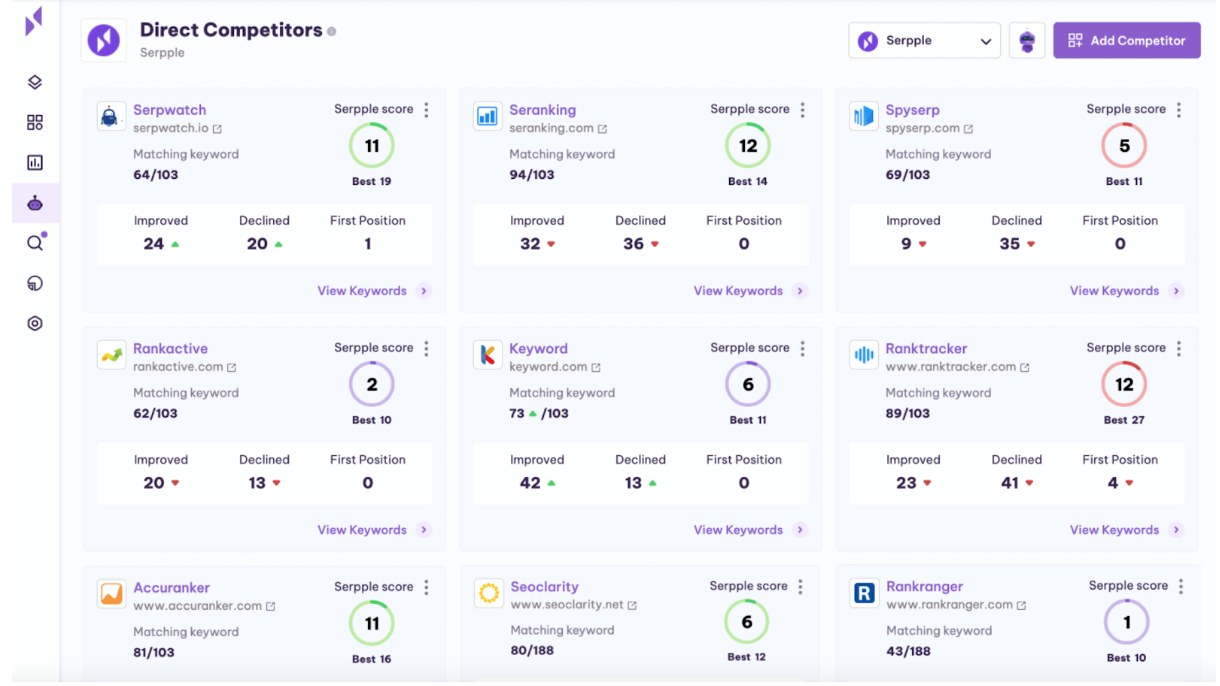Open the Accuranker competitor name link
The width and height of the screenshot is (1220, 686).
click(172, 588)
